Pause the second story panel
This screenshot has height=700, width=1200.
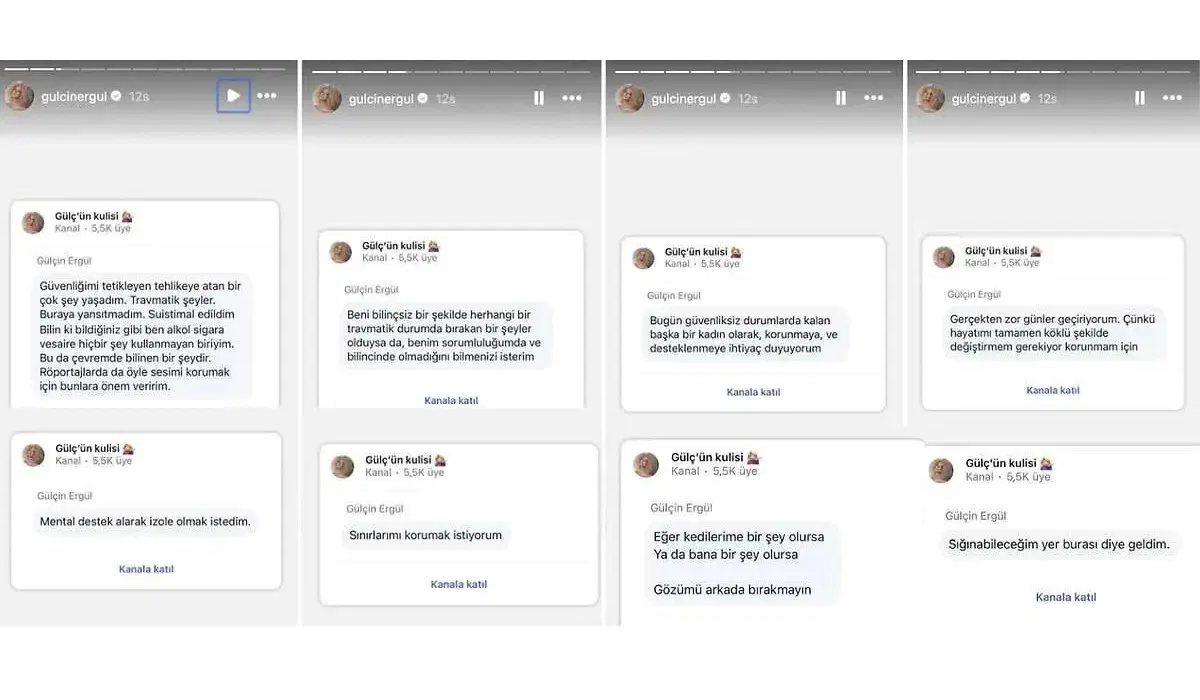[x=539, y=98]
